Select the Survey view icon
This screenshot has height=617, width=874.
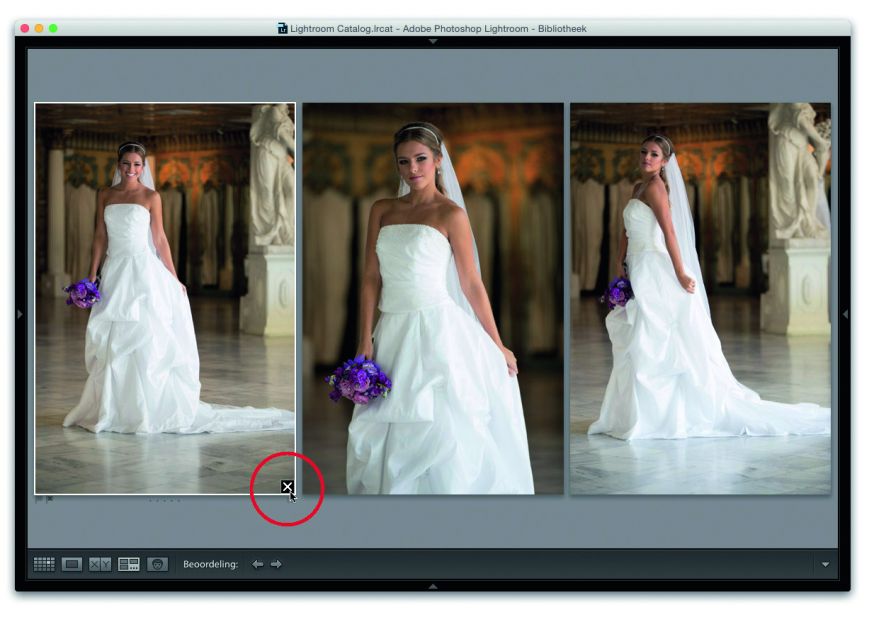pyautogui.click(x=129, y=564)
